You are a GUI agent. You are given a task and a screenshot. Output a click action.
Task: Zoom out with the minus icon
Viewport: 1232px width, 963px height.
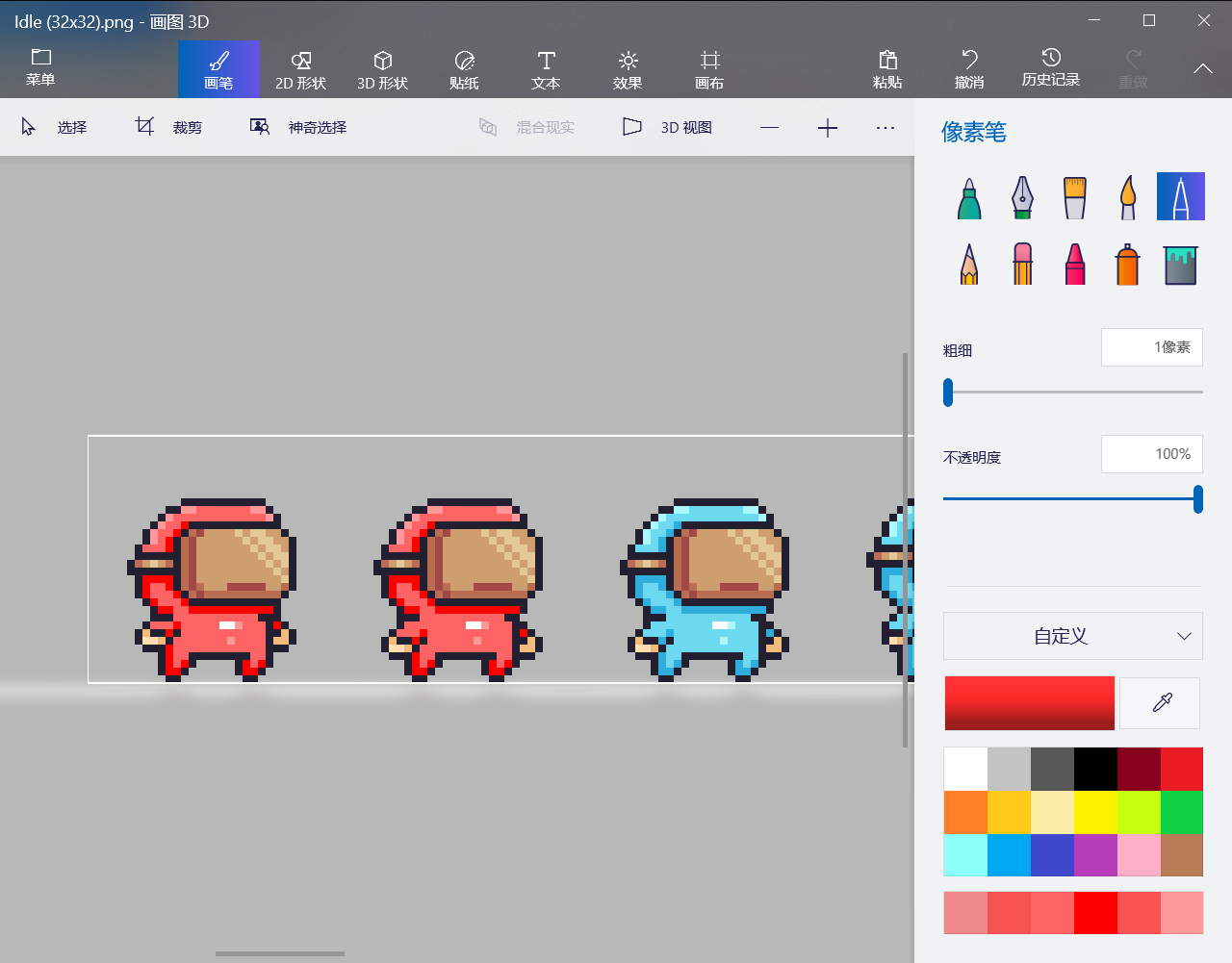pyautogui.click(x=769, y=128)
